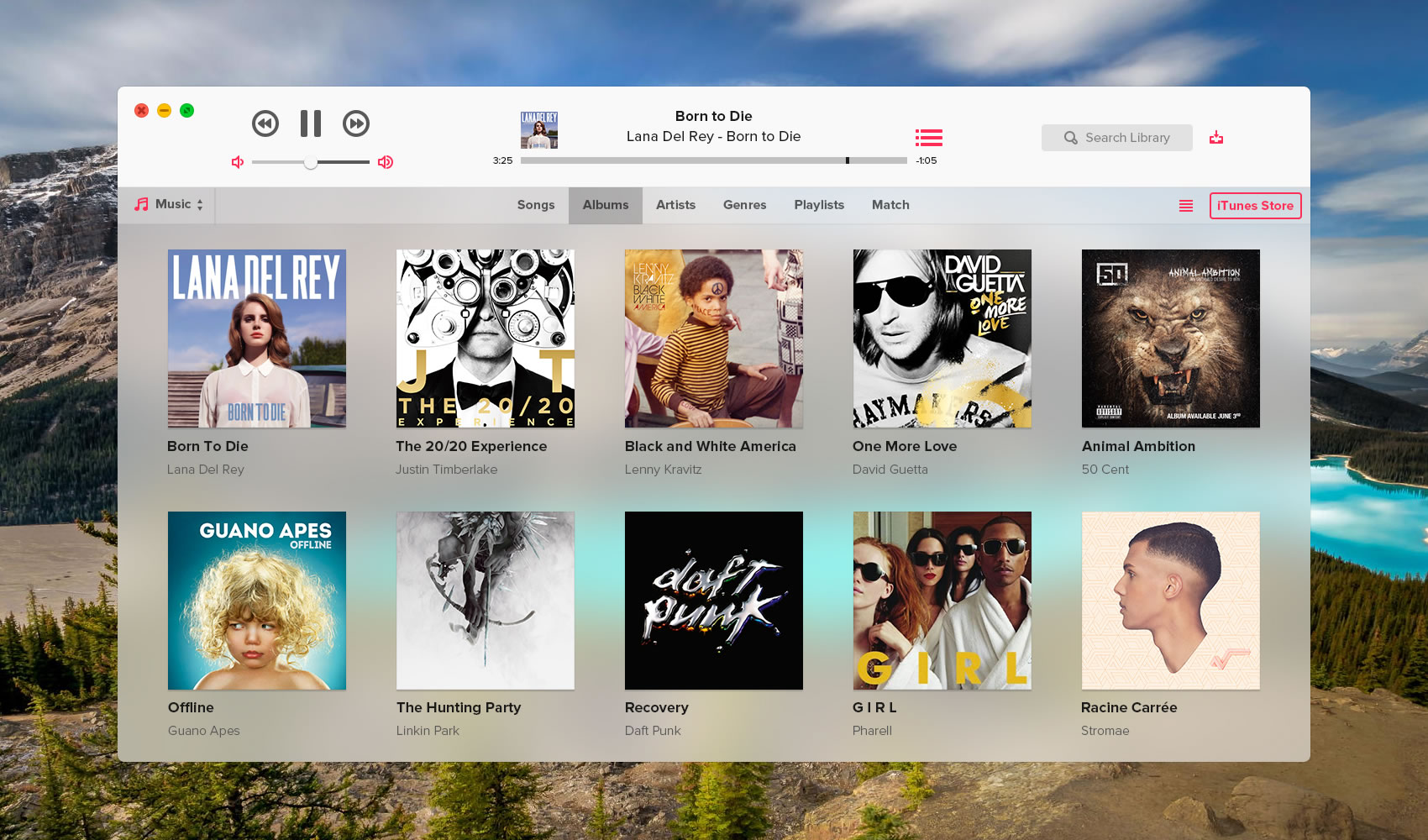Open the Music library dropdown
Screen dimensions: 1428x840
pos(169,204)
